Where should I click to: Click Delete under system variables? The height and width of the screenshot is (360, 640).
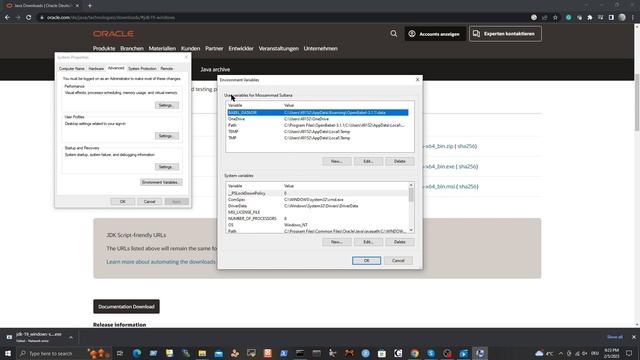[x=400, y=242]
